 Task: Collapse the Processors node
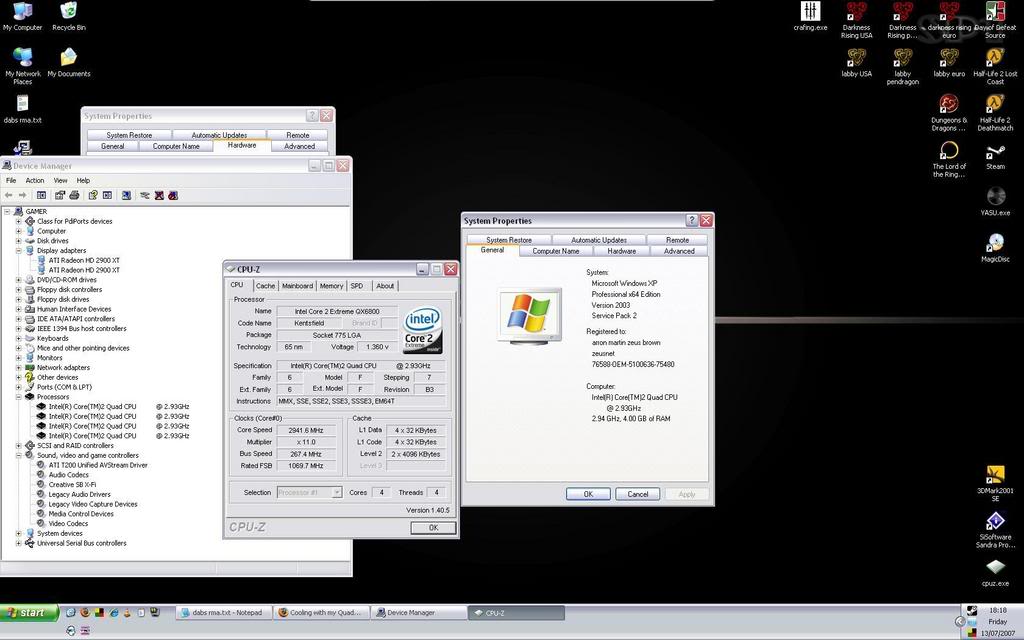tap(19, 396)
